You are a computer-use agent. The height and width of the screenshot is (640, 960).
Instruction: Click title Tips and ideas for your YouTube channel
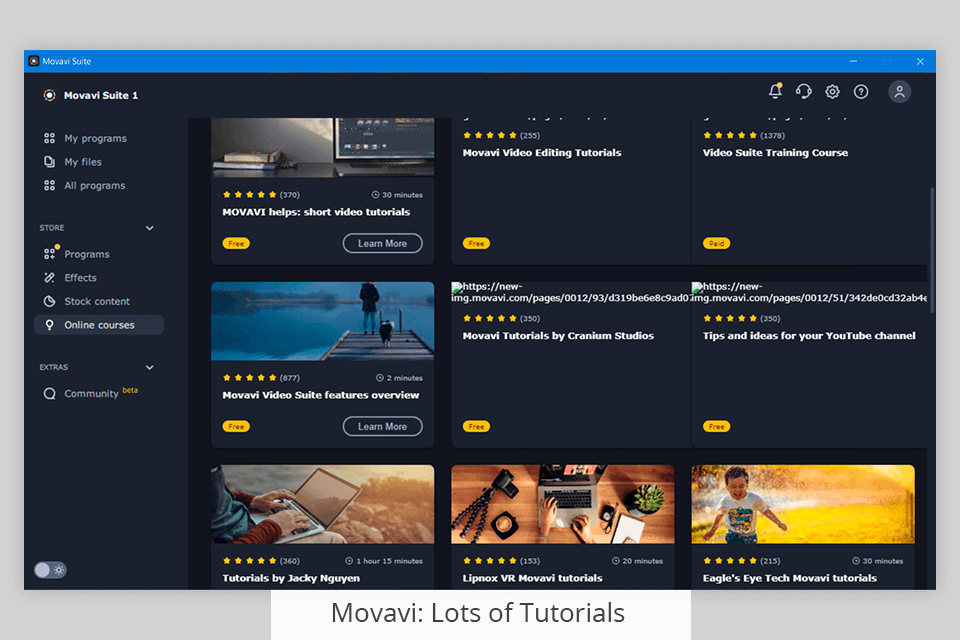point(809,336)
